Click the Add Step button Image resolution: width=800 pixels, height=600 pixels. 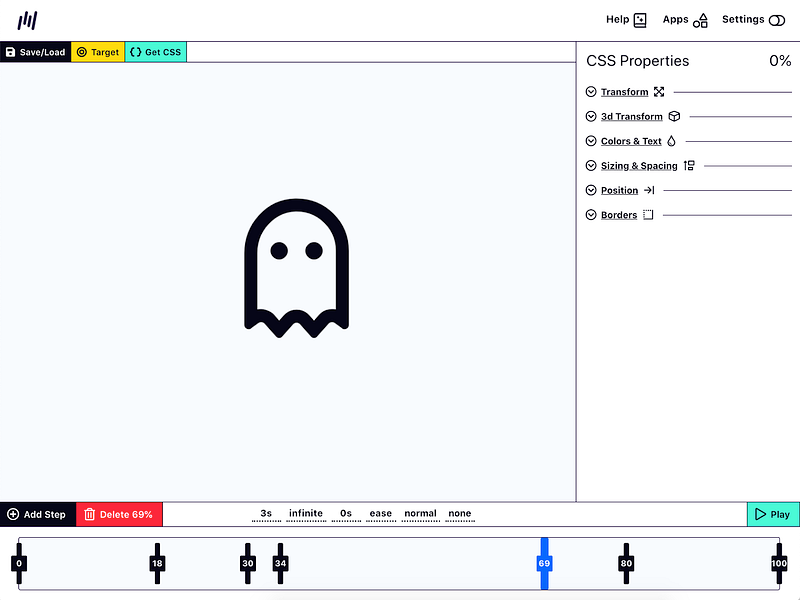coord(37,514)
